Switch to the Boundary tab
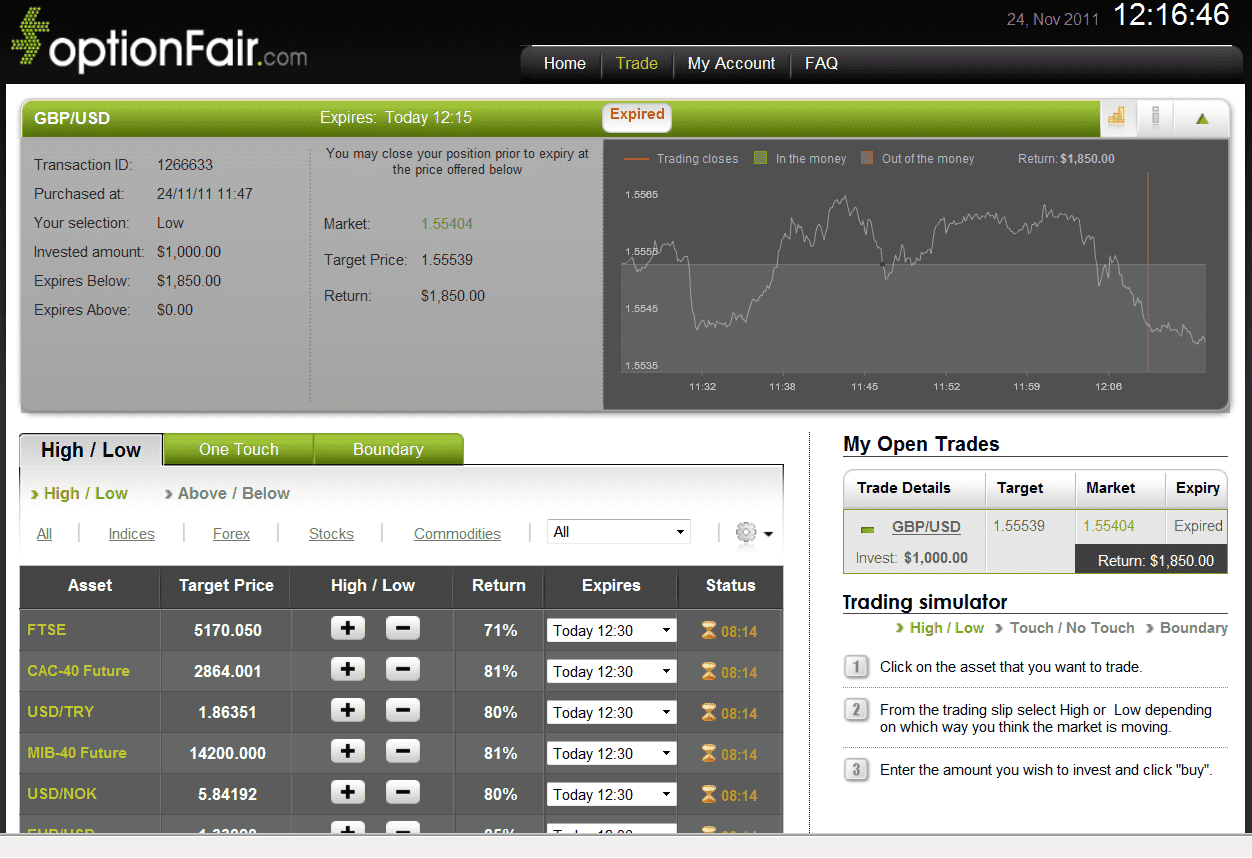This screenshot has height=858, width=1252. point(388,450)
